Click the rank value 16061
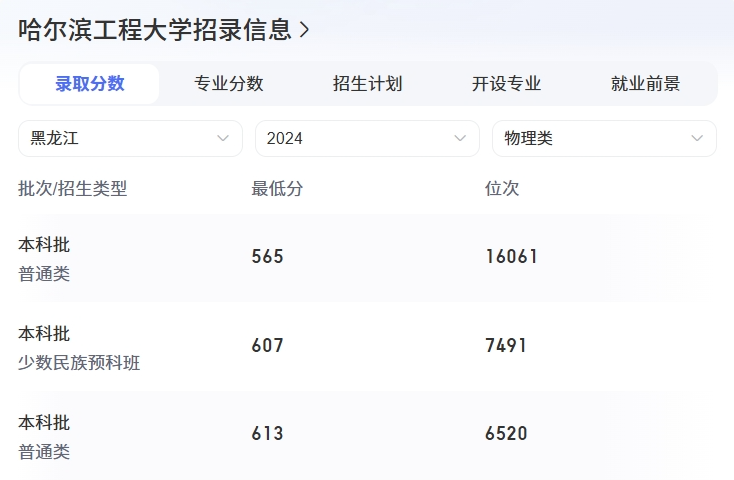 tap(512, 257)
